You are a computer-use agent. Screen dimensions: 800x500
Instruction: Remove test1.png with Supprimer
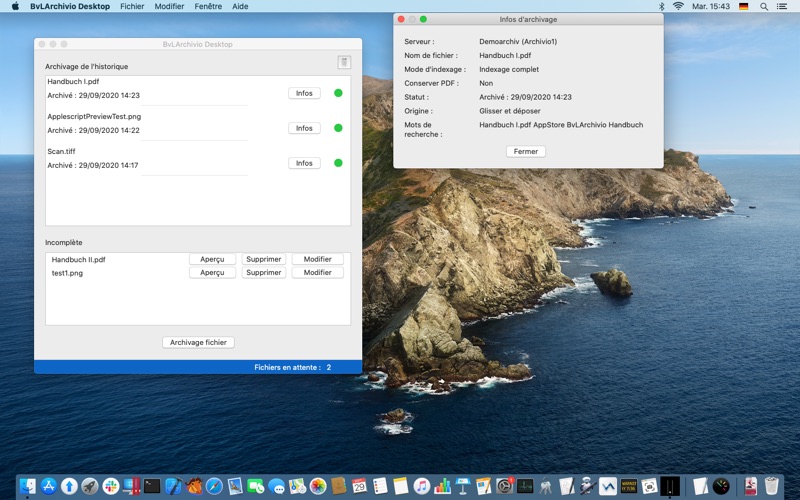point(264,272)
